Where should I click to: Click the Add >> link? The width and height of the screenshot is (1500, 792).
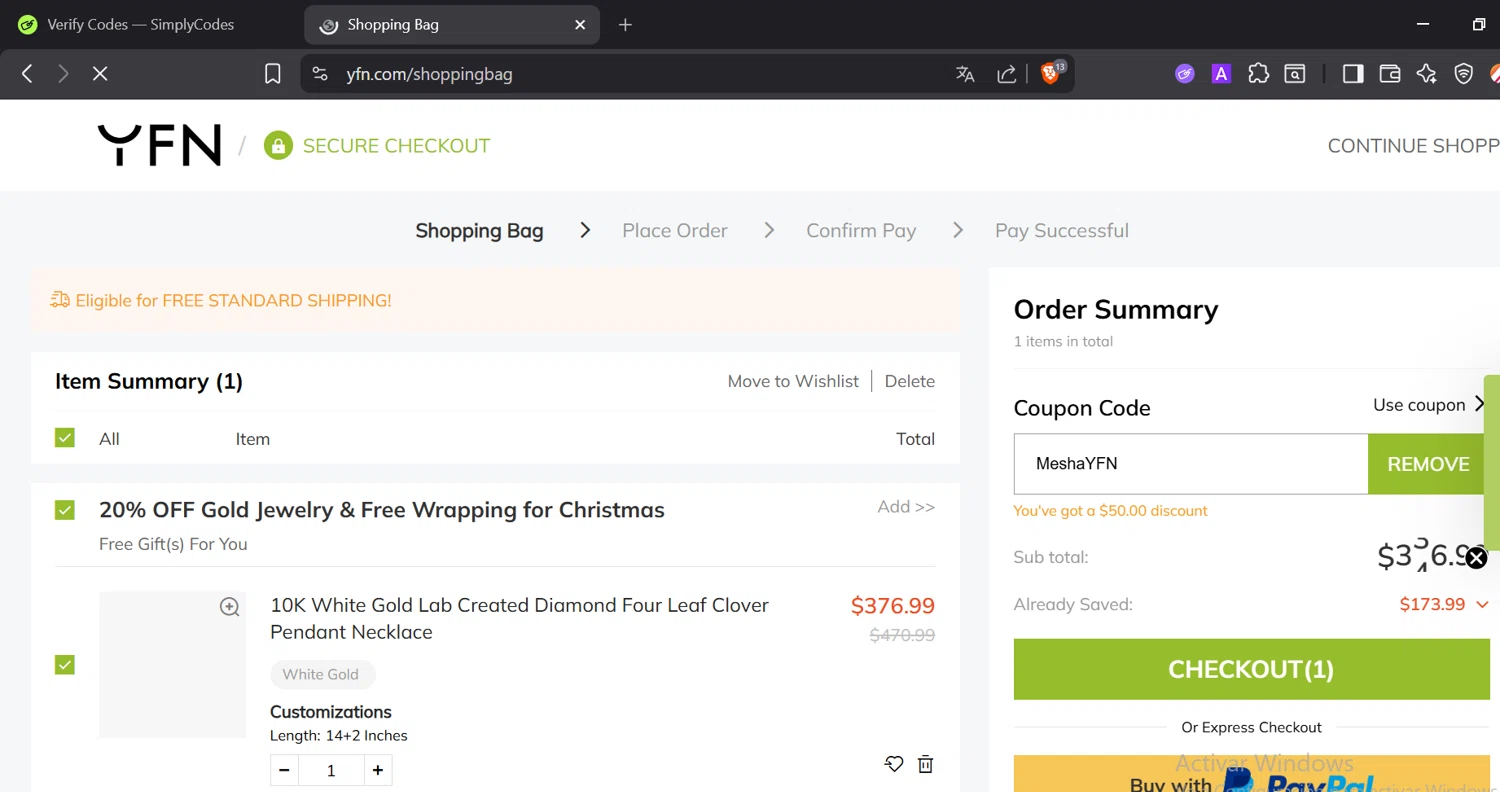906,506
